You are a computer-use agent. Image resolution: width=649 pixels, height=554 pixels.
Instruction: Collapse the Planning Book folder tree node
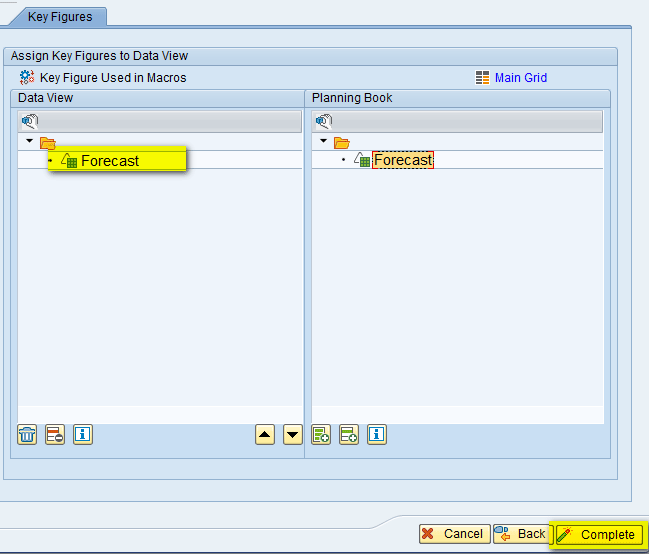[x=324, y=142]
